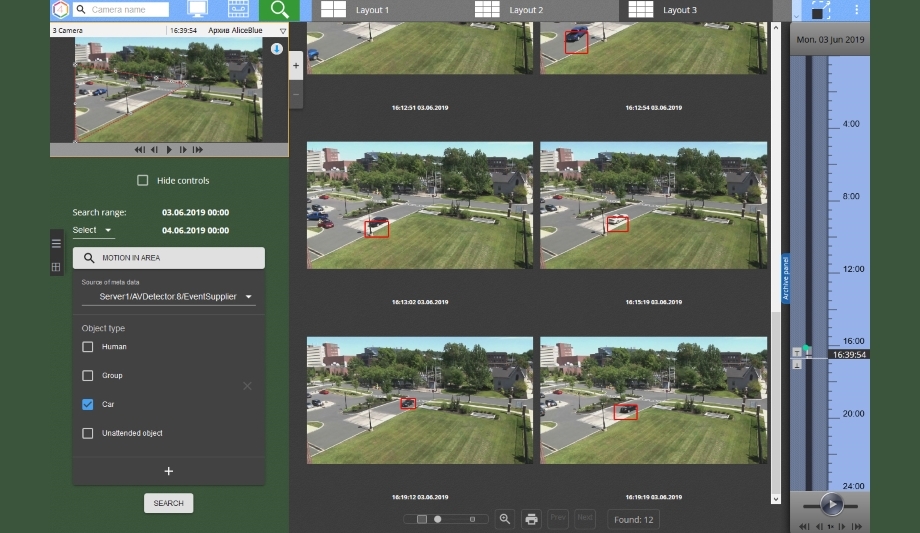
Task: Click the Архив AliceBlue archive label
Action: pos(235,30)
